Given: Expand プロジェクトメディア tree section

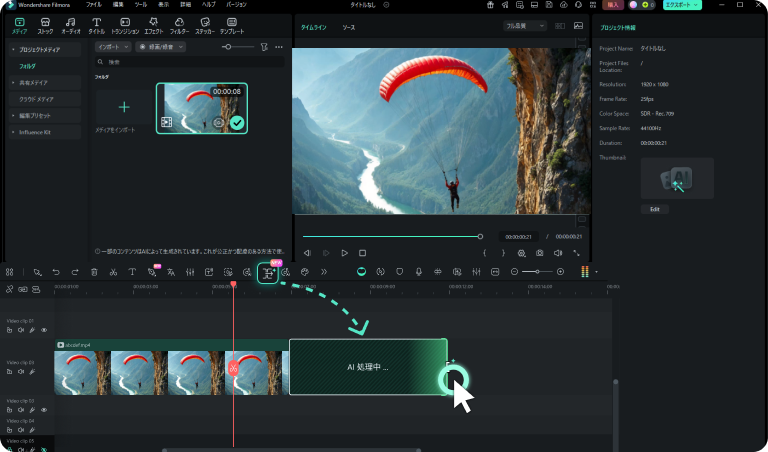Looking at the screenshot, I should click(13, 49).
